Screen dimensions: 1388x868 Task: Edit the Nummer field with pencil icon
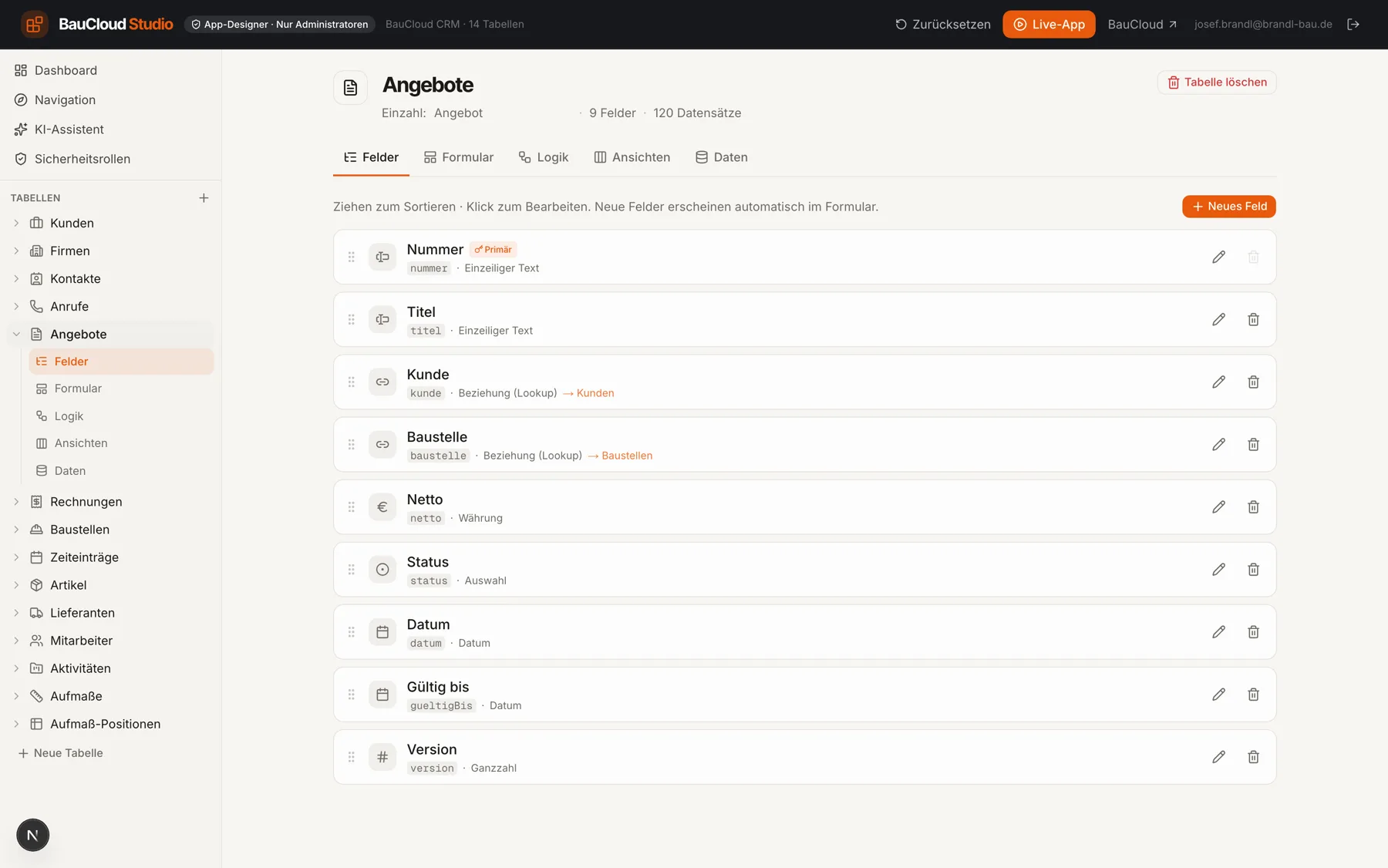[1218, 257]
